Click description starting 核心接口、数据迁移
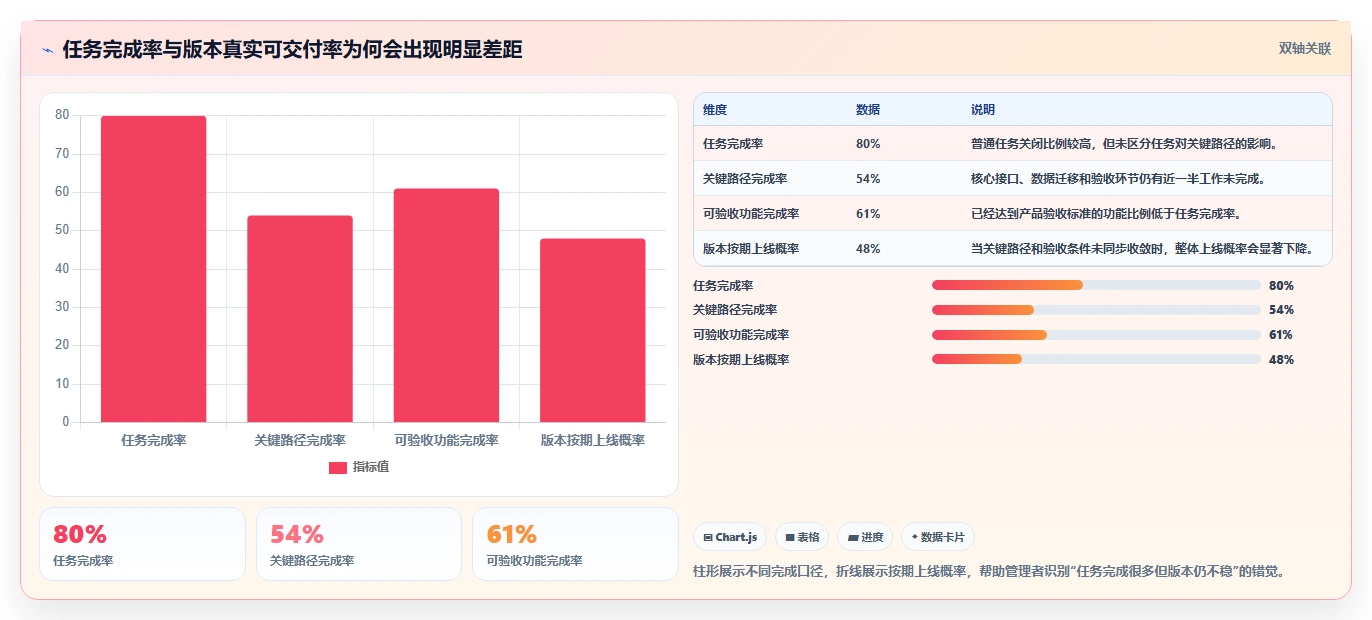 click(x=1119, y=179)
